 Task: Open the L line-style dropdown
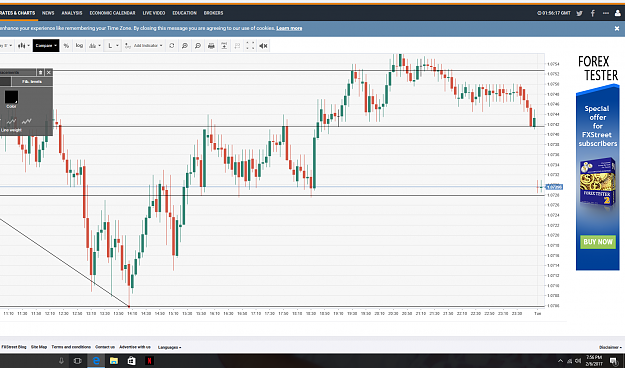pyautogui.click(x=112, y=46)
